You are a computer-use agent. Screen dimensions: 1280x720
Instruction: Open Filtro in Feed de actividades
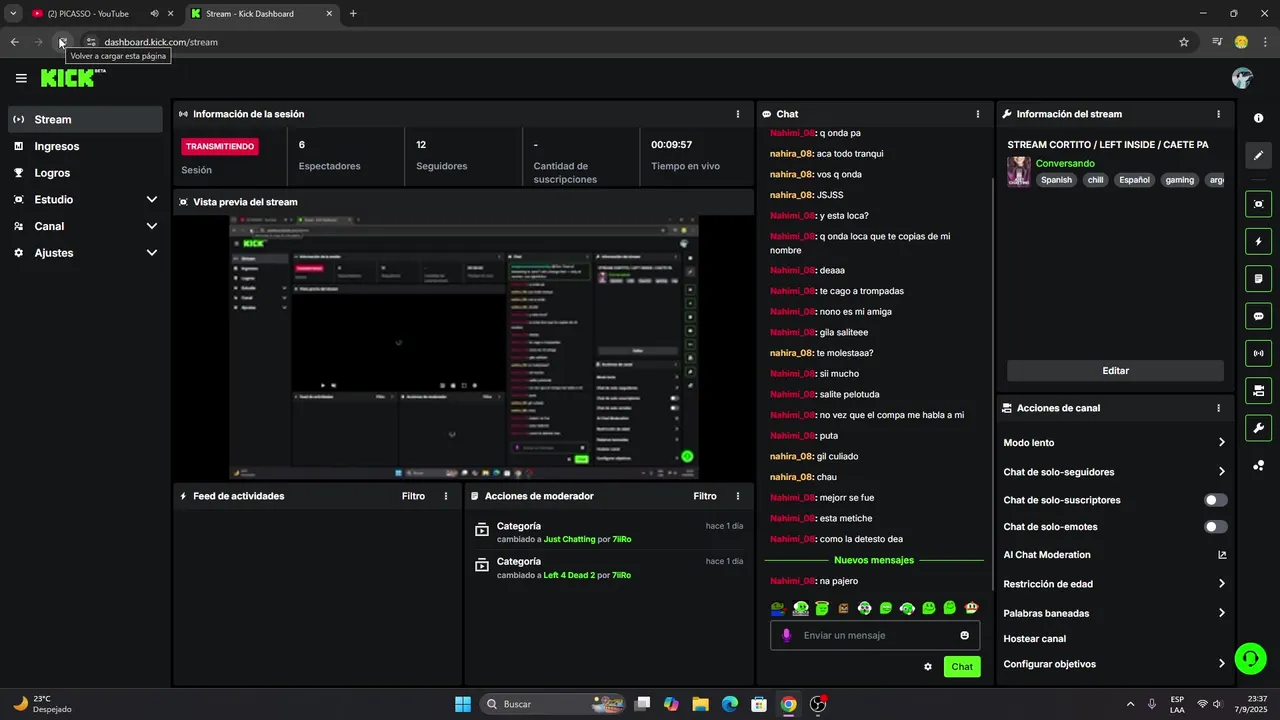pos(413,496)
